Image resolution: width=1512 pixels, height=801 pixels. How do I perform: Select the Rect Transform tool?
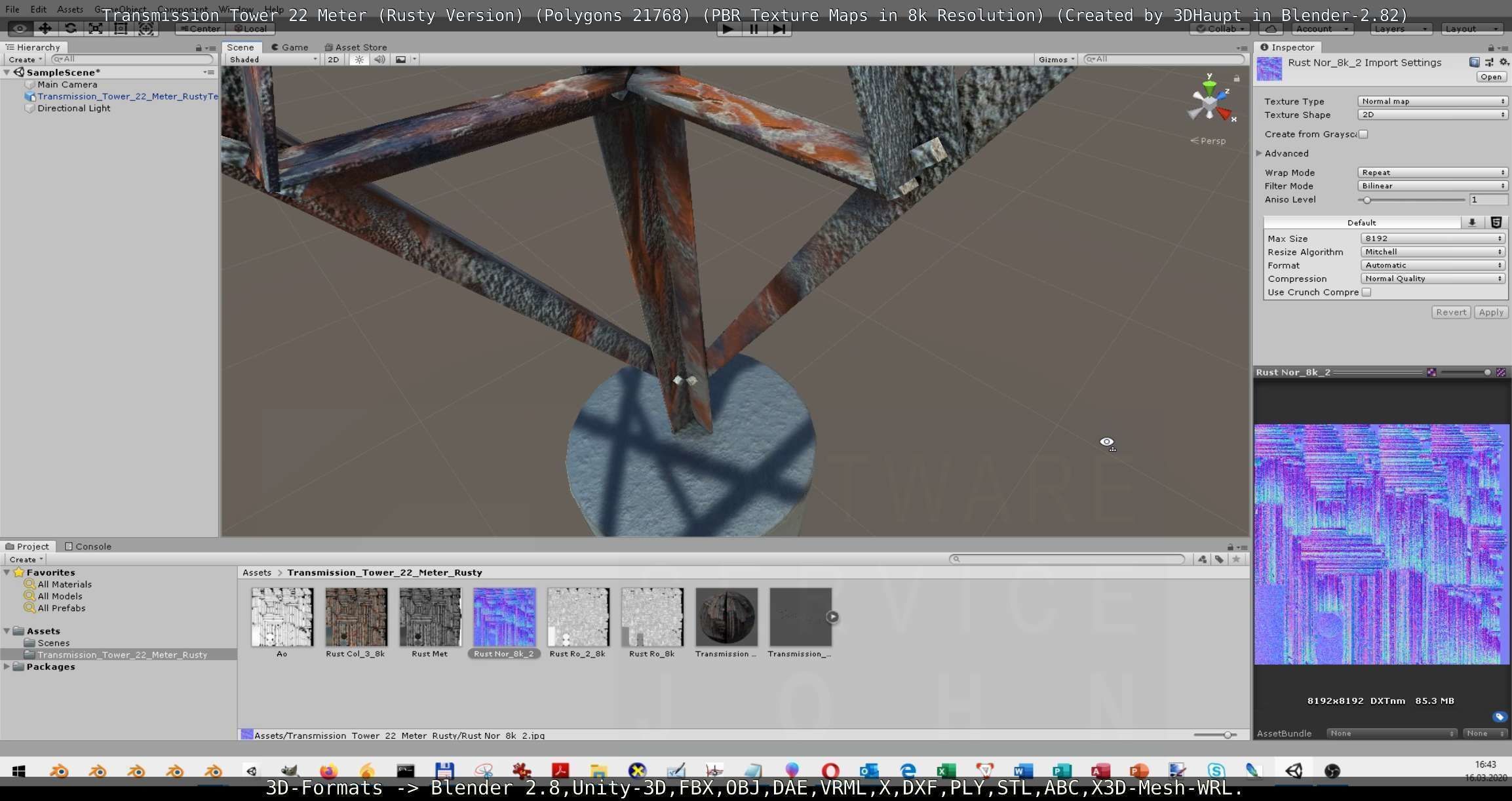point(121,29)
